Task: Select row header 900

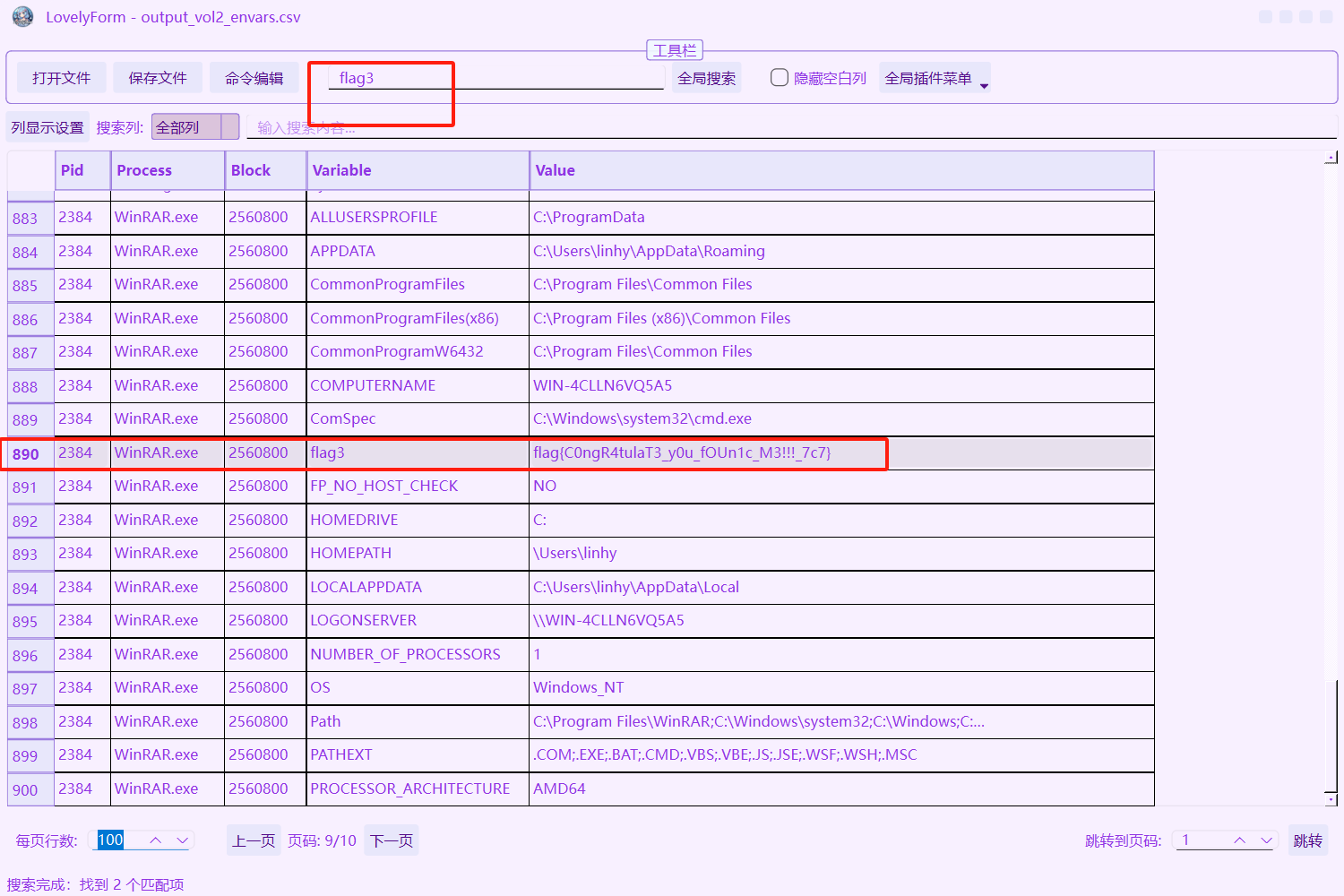Action: (x=30, y=789)
